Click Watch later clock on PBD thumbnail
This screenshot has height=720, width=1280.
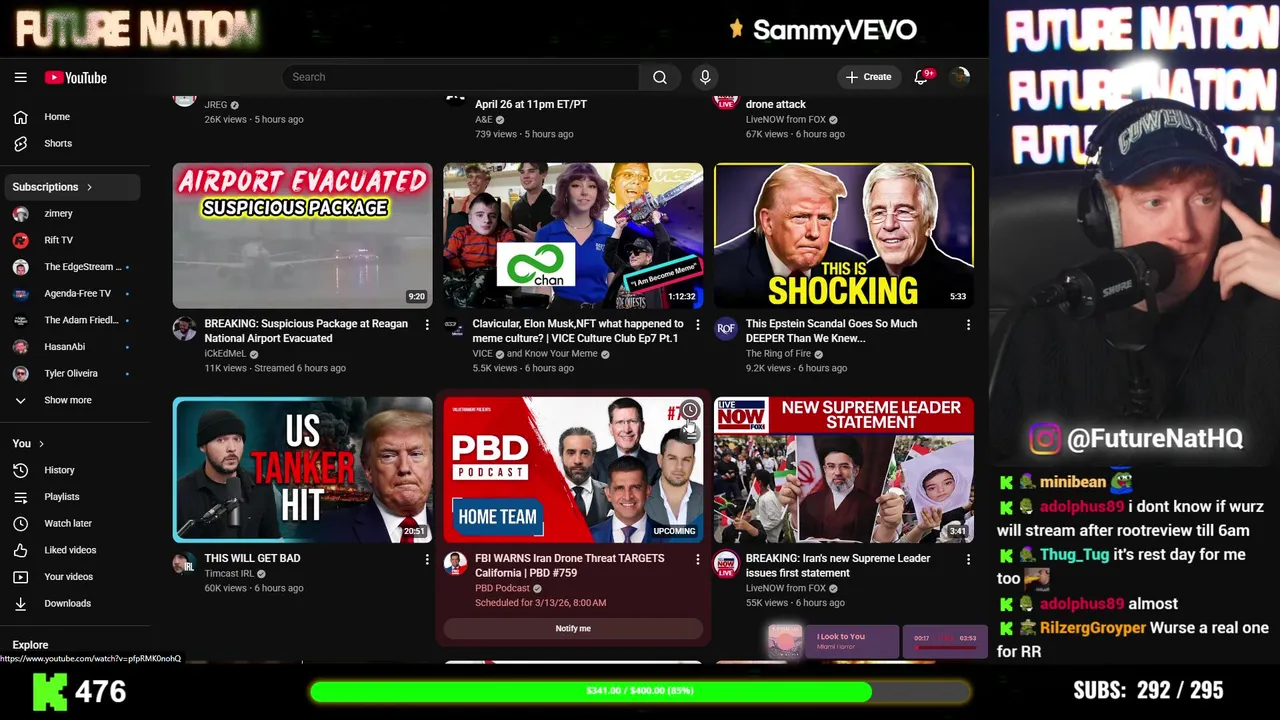coord(690,411)
